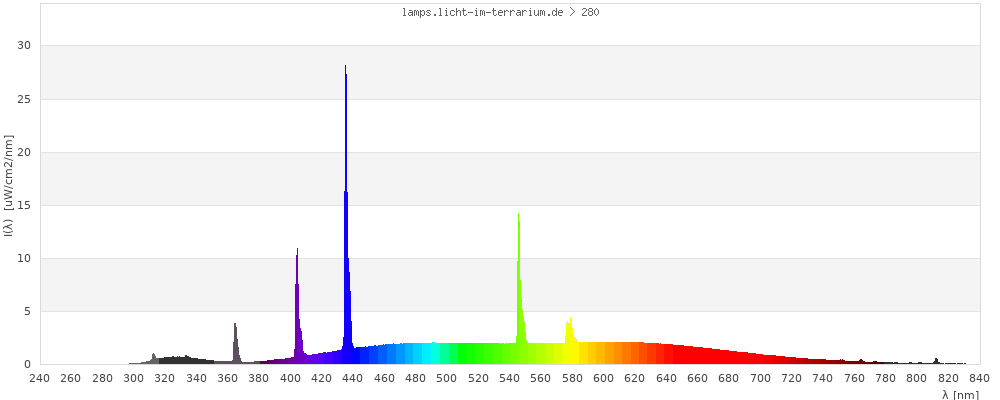Click the λ [nm] x-axis title
This screenshot has width=1000, height=400.
(960, 394)
